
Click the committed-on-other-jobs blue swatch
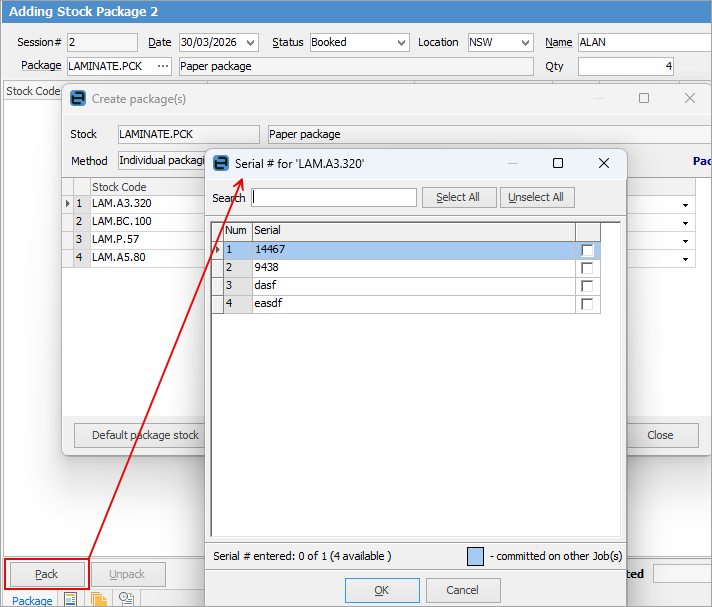(x=475, y=556)
